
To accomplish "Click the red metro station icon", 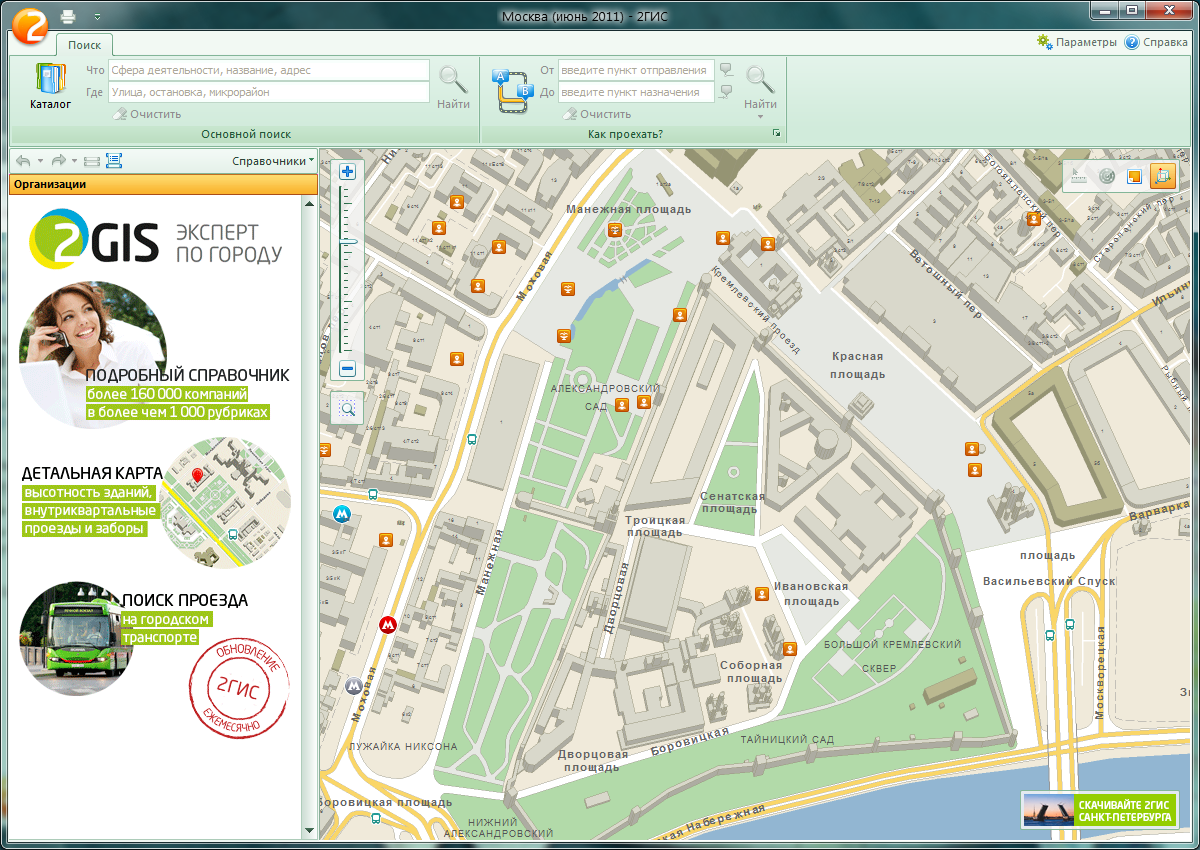I will (x=388, y=625).
